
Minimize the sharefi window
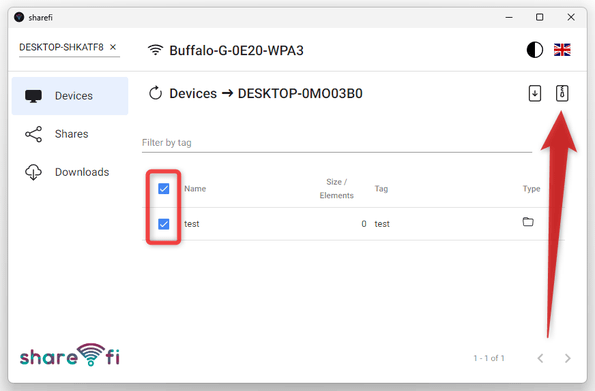click(x=509, y=17)
